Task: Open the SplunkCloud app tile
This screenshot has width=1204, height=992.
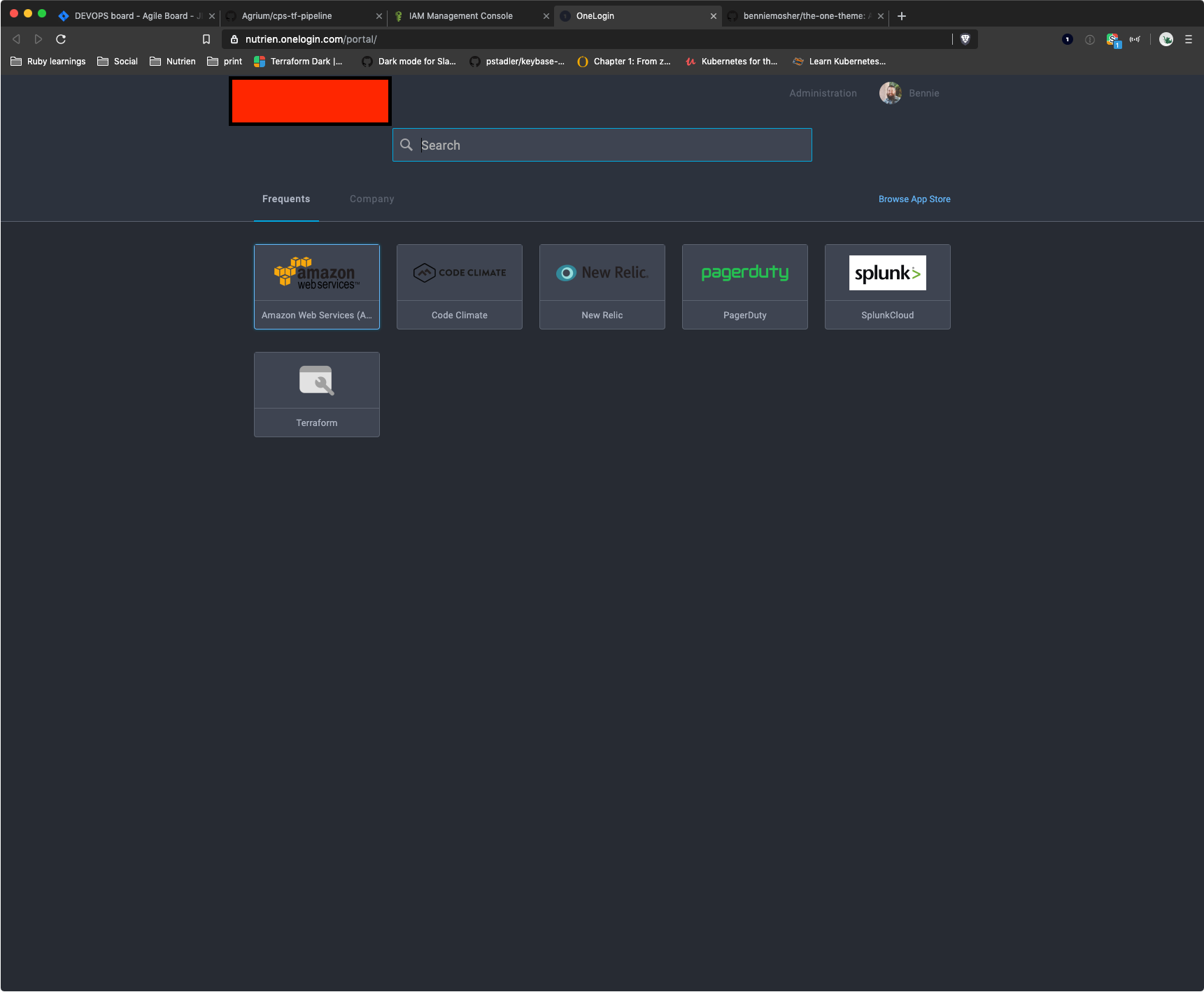Action: [x=888, y=287]
